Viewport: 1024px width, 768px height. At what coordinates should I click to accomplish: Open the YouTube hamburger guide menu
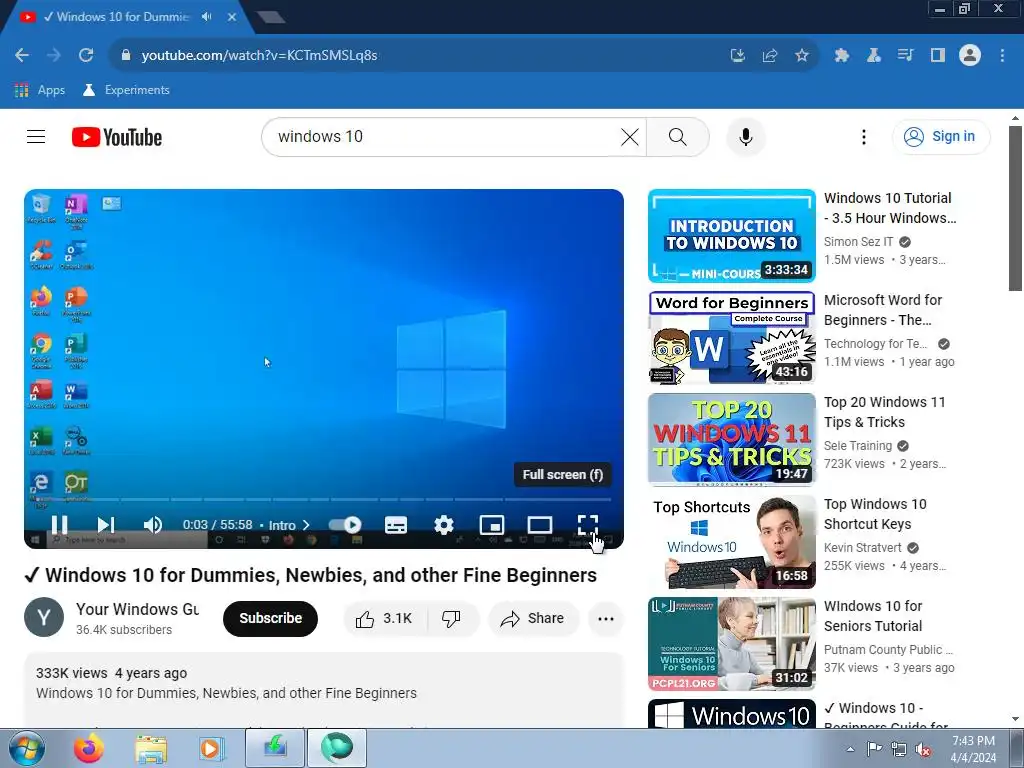(x=36, y=136)
